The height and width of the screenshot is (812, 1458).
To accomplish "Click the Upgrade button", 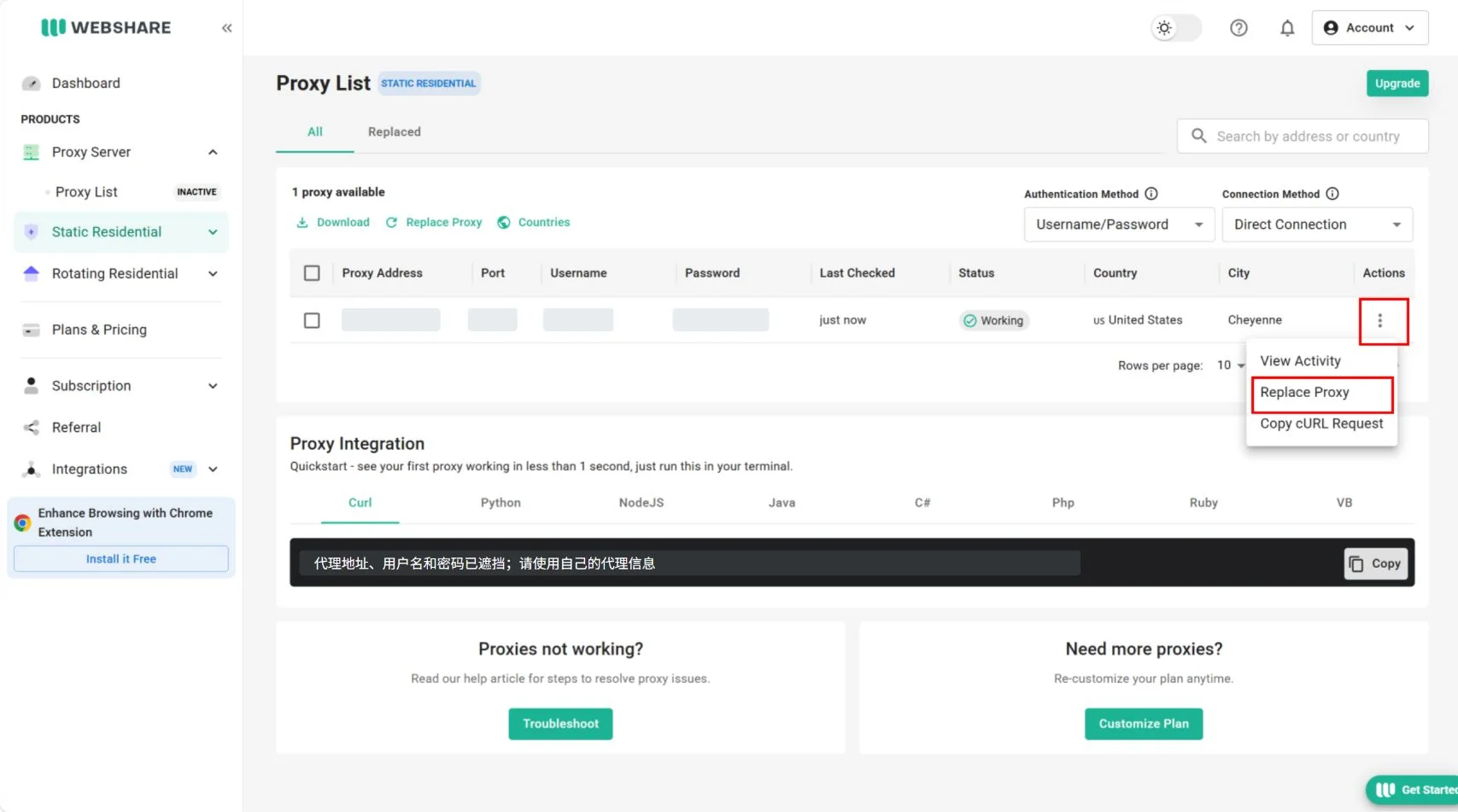I will [1397, 83].
